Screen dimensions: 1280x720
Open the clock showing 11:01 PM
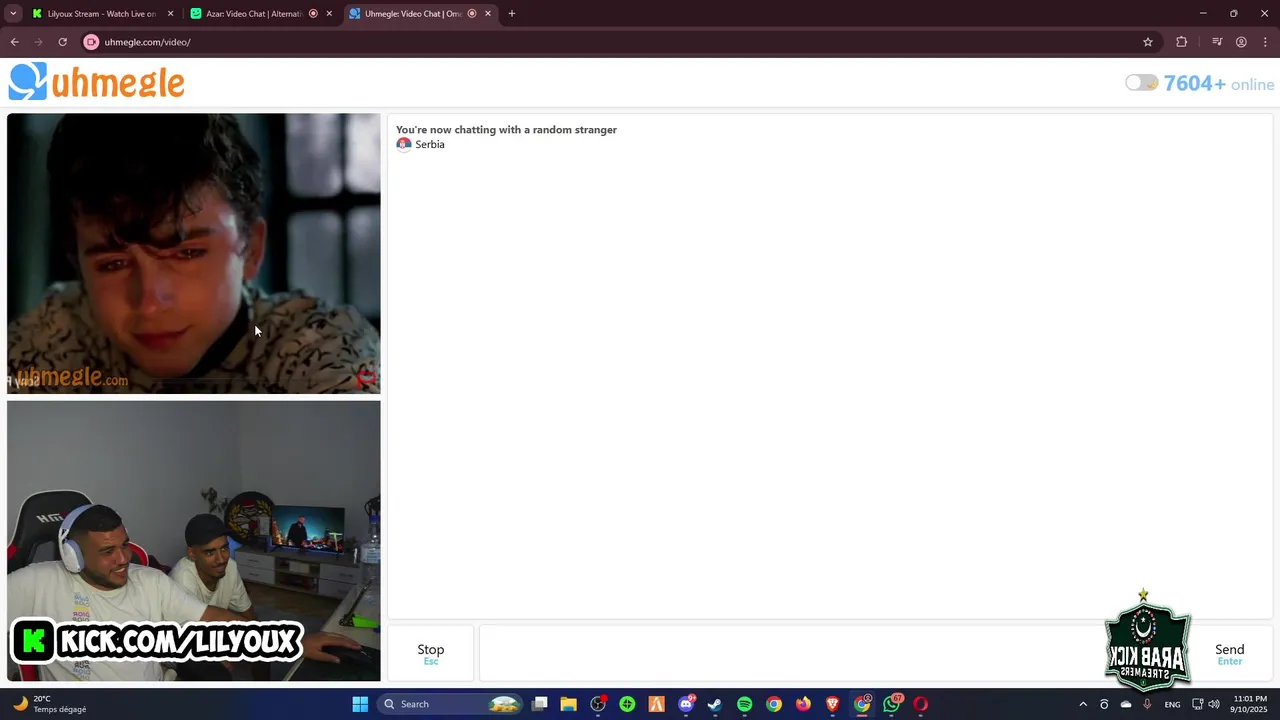1249,704
